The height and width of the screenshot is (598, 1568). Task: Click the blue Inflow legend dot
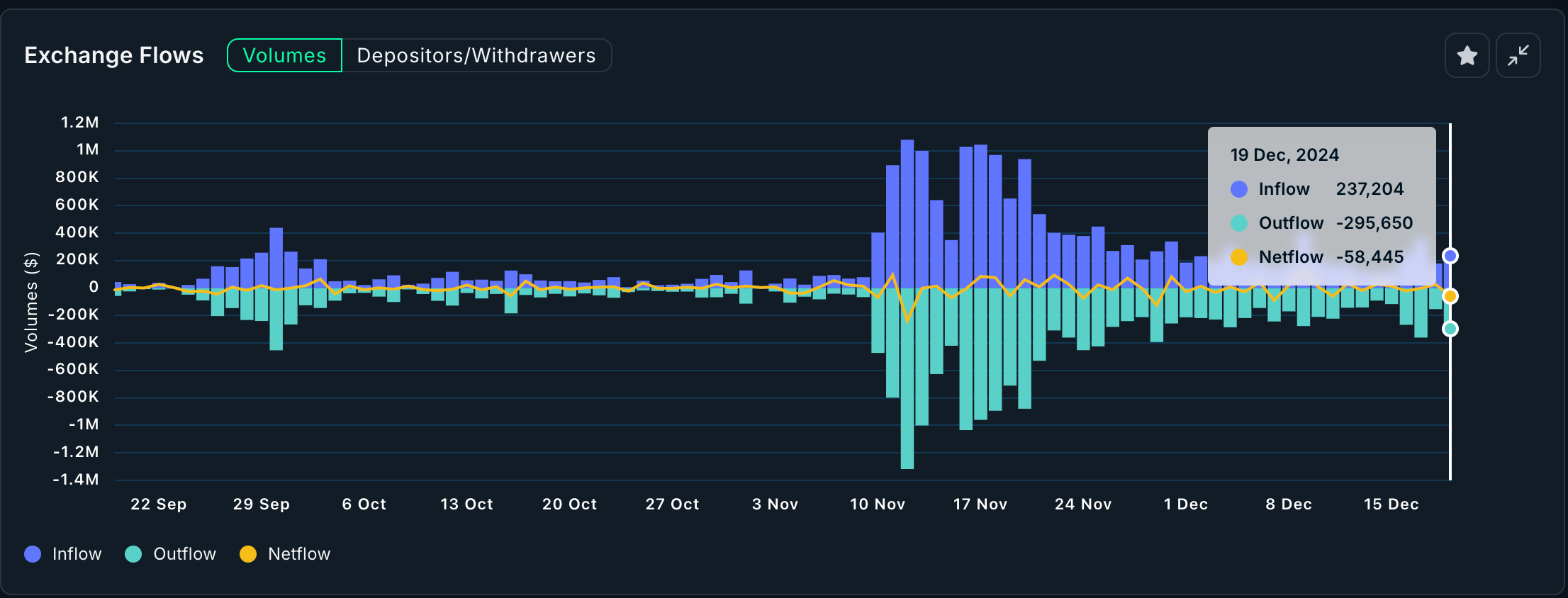click(x=33, y=554)
